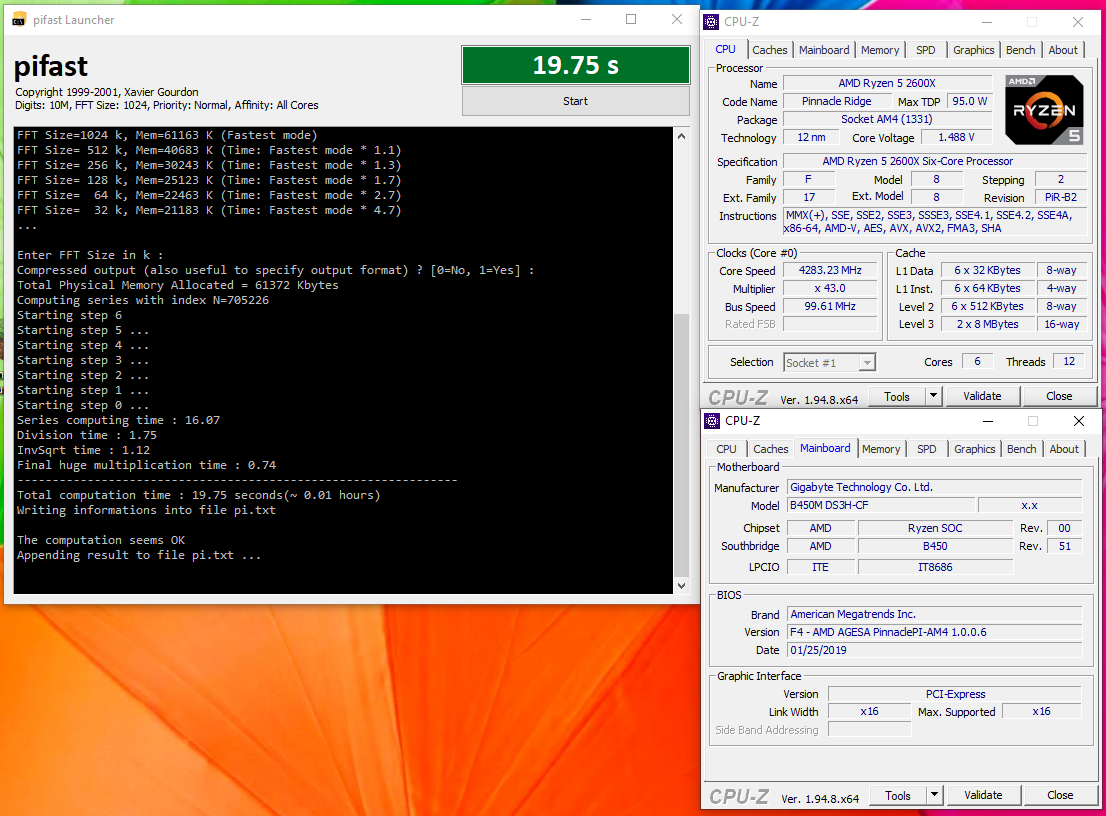Close the upper CPU-Z window via X
Image resolution: width=1106 pixels, height=816 pixels.
tap(1078, 22)
